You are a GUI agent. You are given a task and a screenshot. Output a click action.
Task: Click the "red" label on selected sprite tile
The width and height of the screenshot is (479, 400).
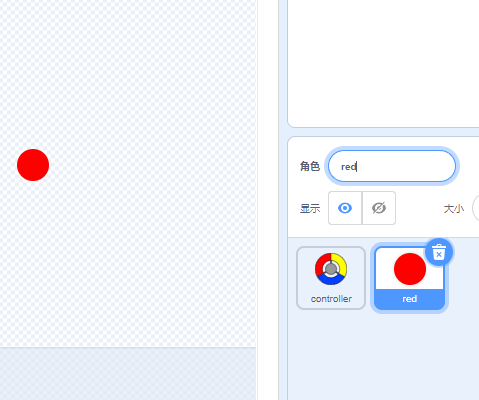coord(410,299)
